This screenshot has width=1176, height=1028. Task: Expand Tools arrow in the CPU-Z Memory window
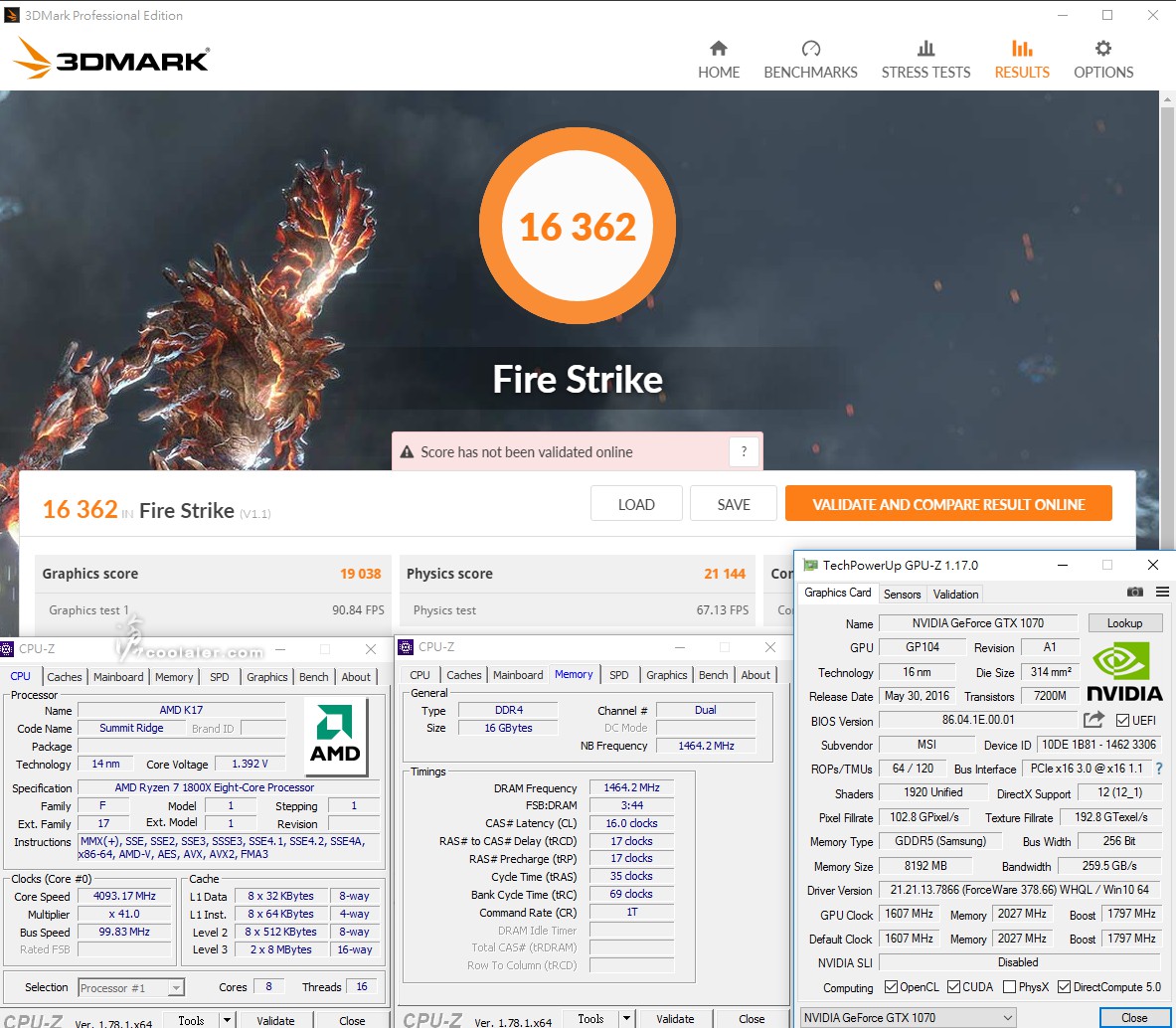(626, 1019)
